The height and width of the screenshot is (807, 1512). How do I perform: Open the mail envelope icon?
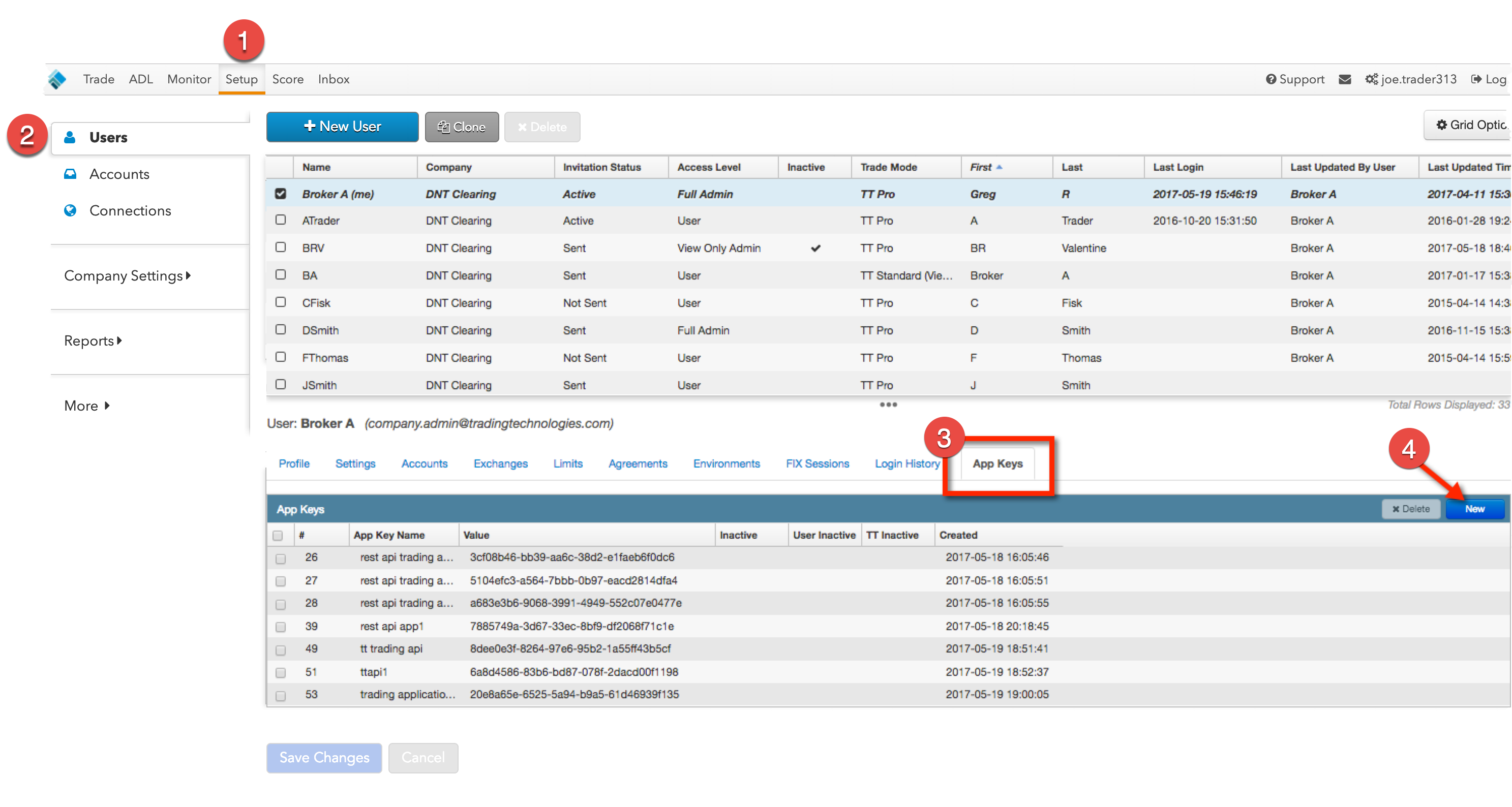point(1345,79)
